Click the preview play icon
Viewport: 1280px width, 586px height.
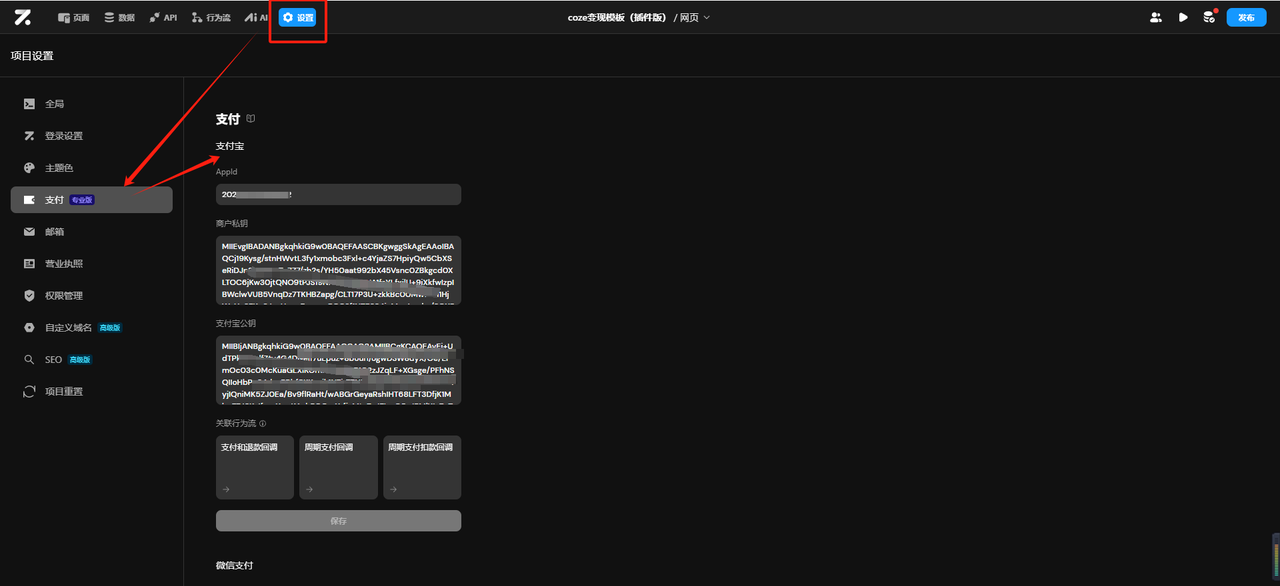point(1183,17)
